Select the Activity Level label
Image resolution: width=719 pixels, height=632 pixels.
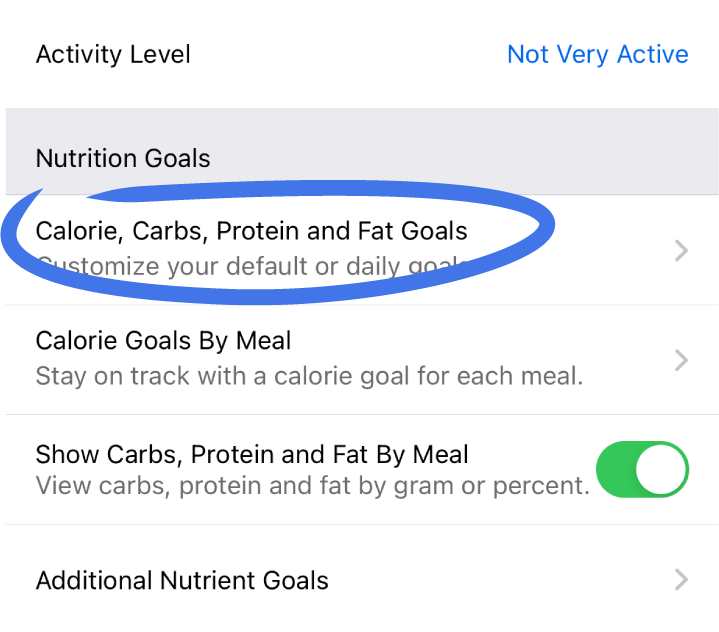(113, 54)
